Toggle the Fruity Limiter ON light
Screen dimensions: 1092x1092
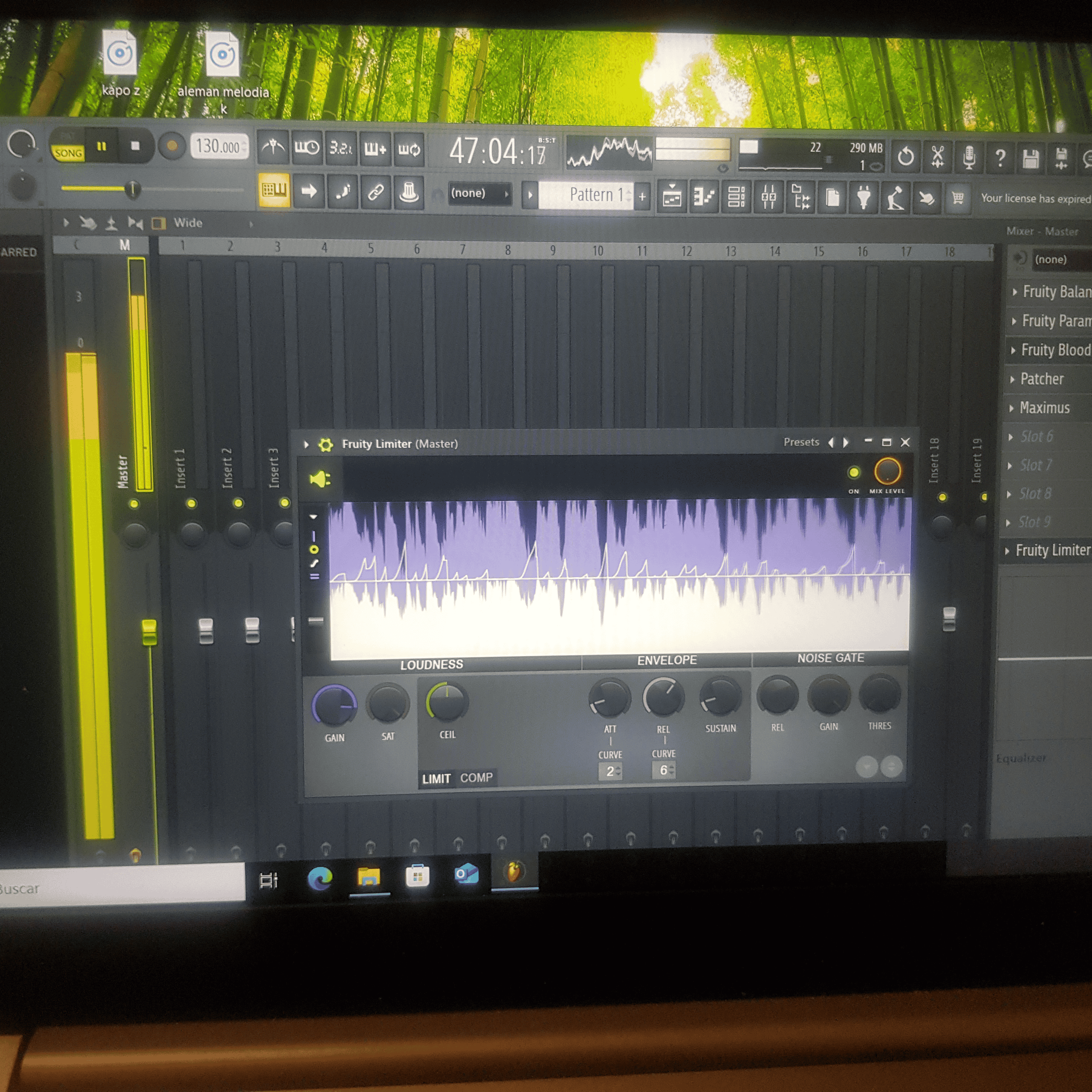[854, 472]
